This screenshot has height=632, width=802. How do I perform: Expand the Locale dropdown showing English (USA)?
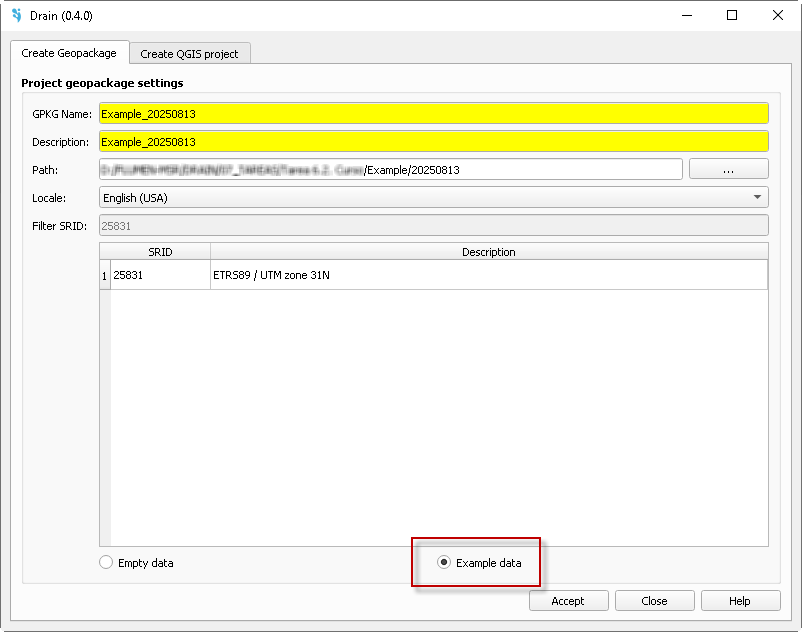(x=433, y=198)
